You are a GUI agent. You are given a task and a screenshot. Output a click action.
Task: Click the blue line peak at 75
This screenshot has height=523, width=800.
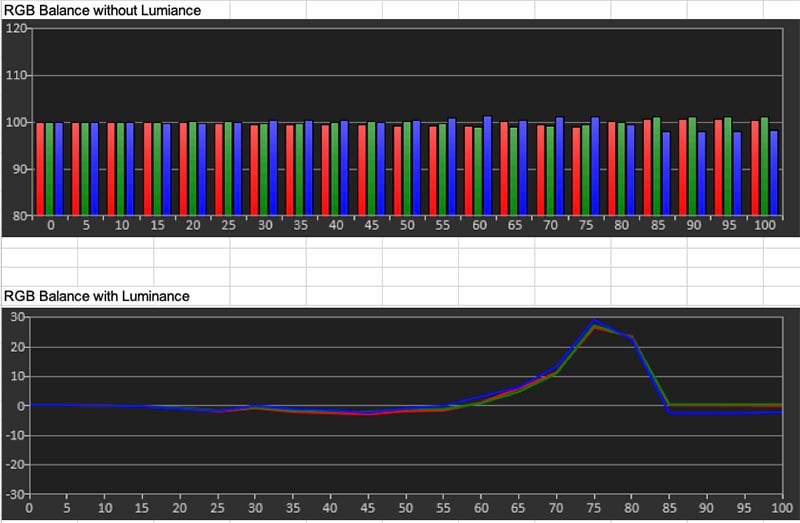pyautogui.click(x=594, y=320)
